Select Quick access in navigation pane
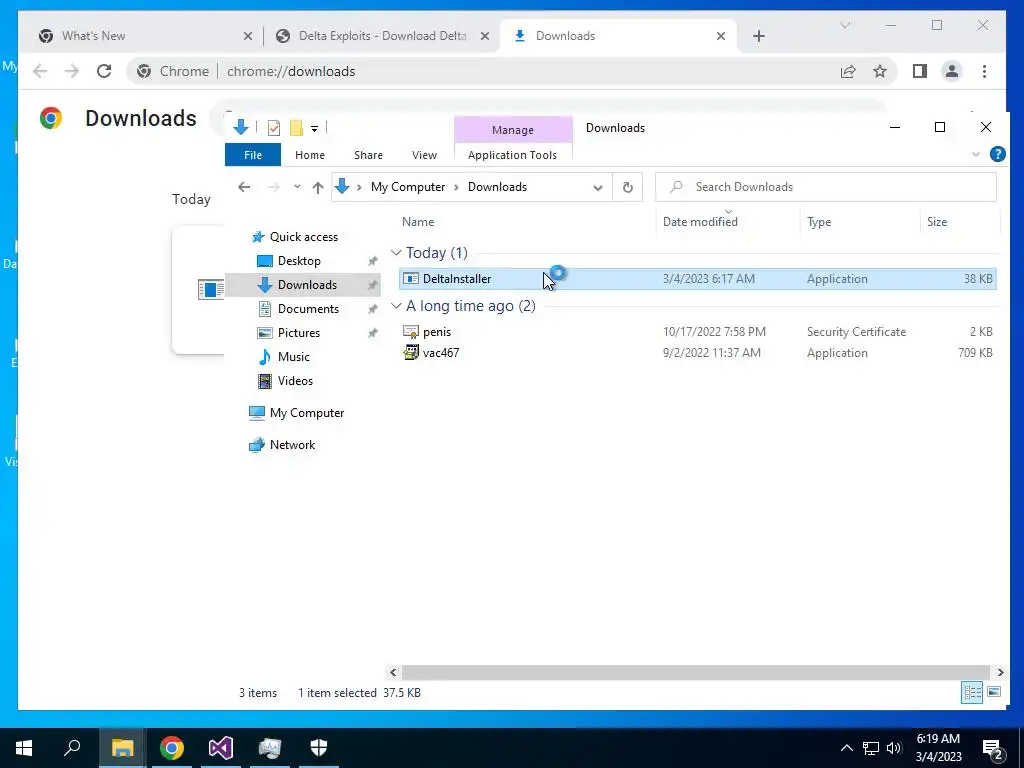Image resolution: width=1024 pixels, height=768 pixels. tap(304, 237)
